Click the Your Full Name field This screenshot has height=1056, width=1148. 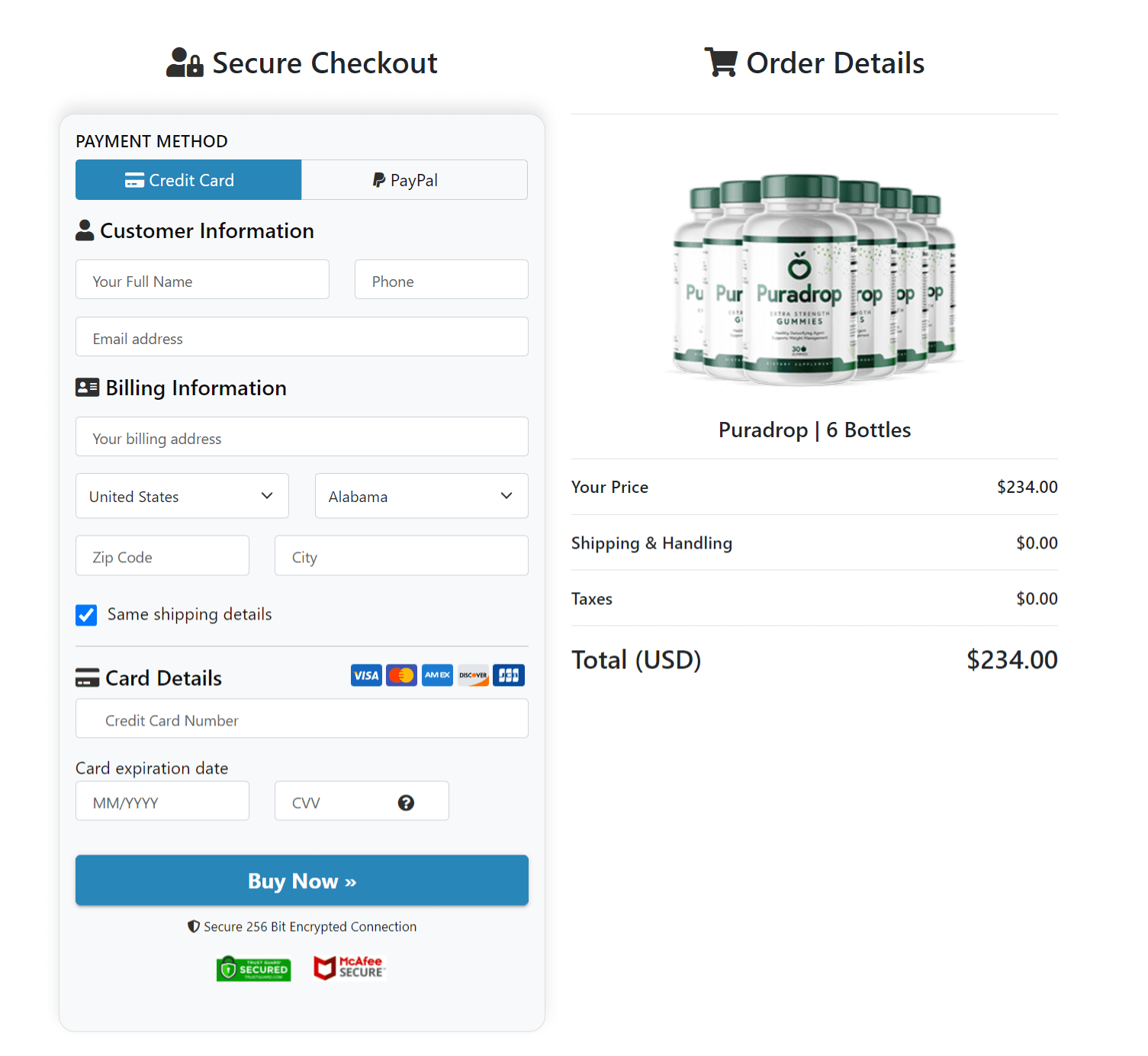[x=202, y=279]
